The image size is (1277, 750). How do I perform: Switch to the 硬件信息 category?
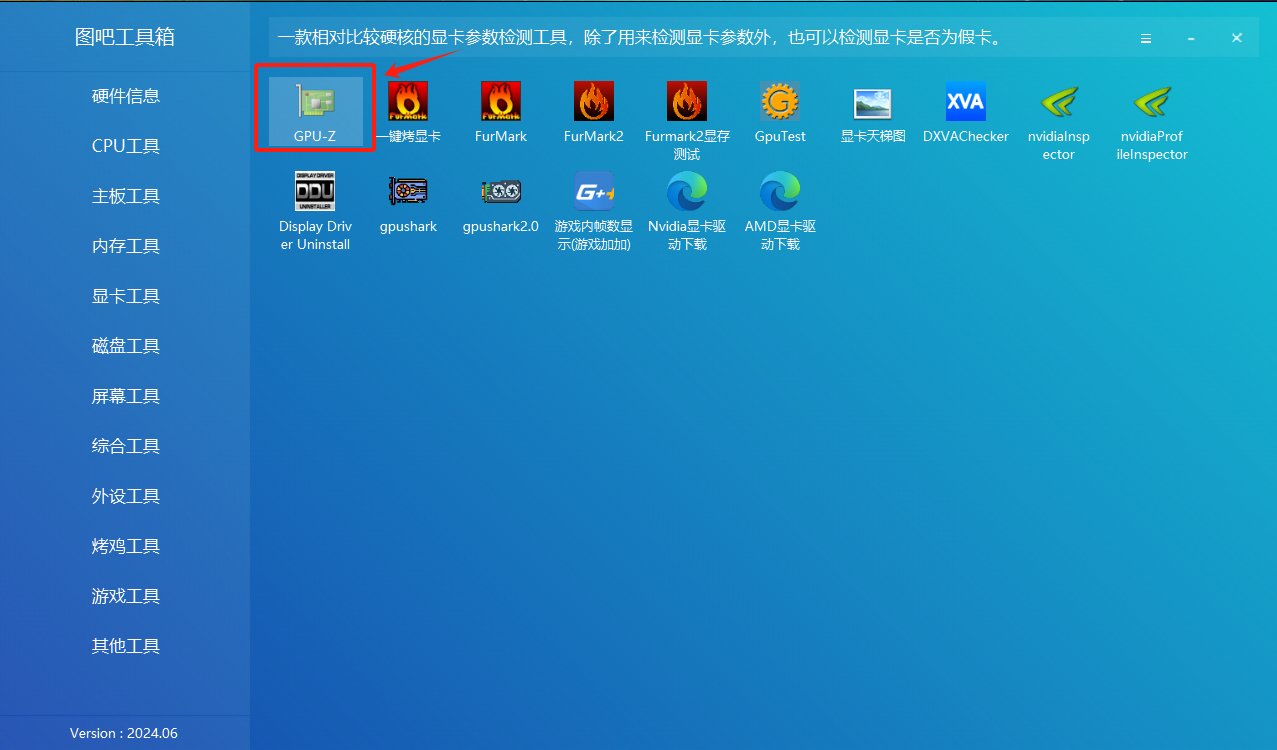click(125, 96)
